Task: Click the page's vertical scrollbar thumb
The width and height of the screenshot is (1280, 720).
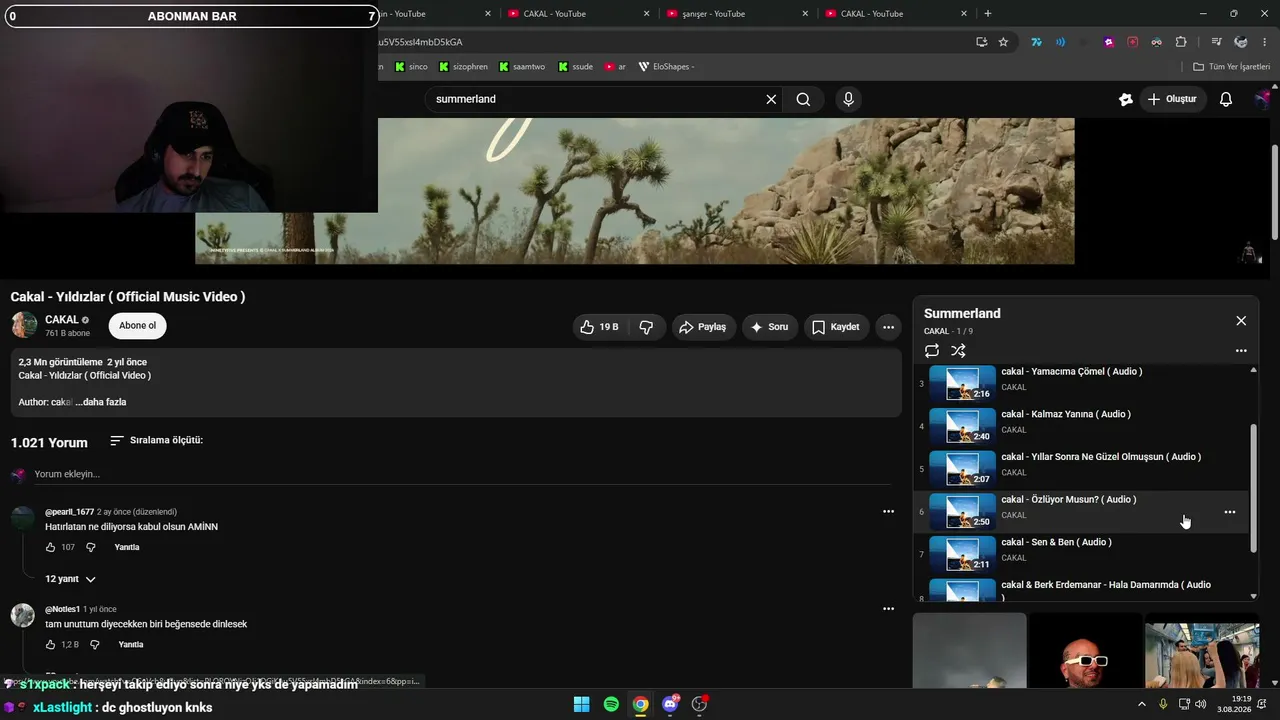Action: point(1274,190)
